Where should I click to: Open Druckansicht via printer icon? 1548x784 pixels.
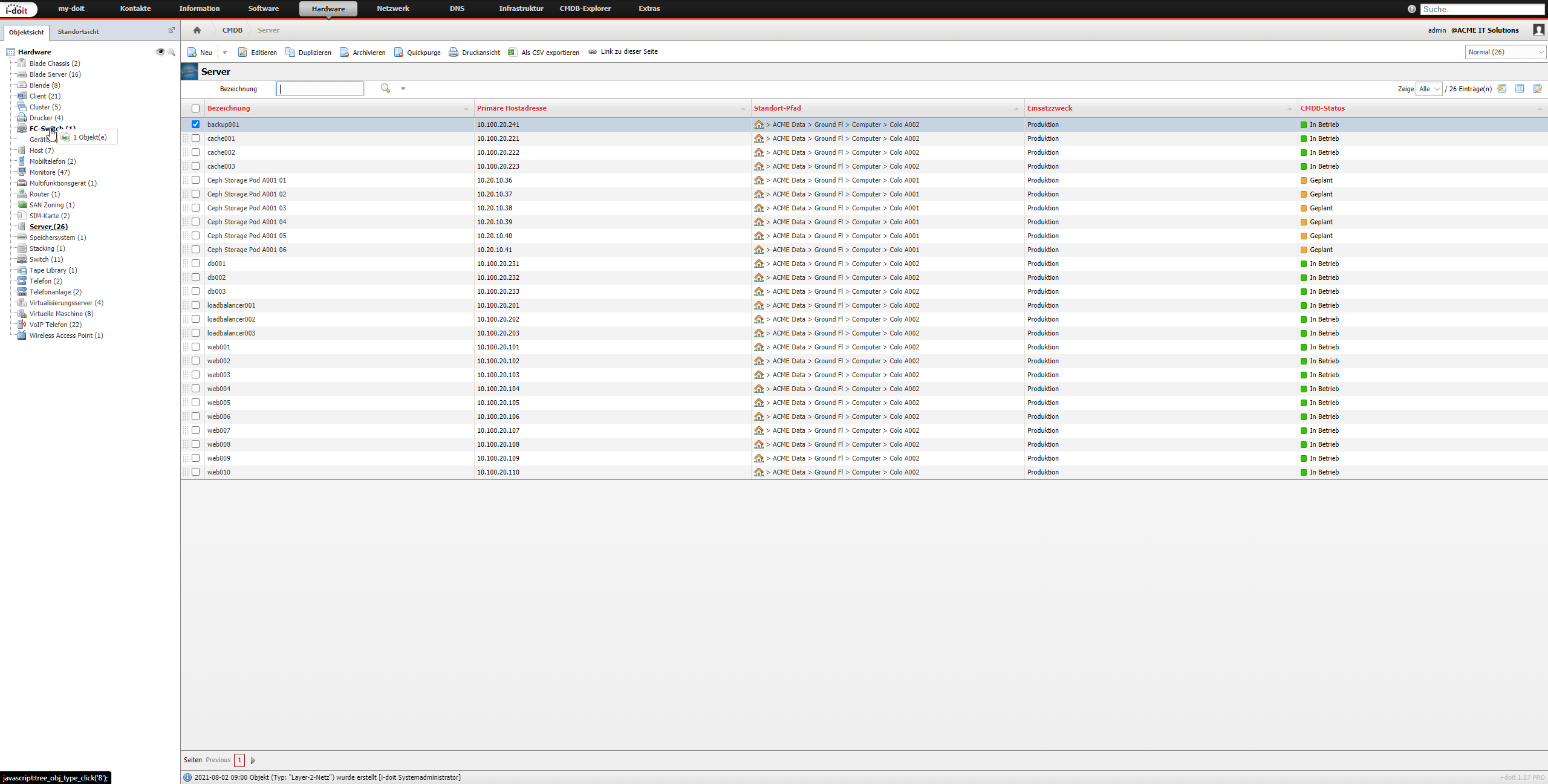point(454,53)
